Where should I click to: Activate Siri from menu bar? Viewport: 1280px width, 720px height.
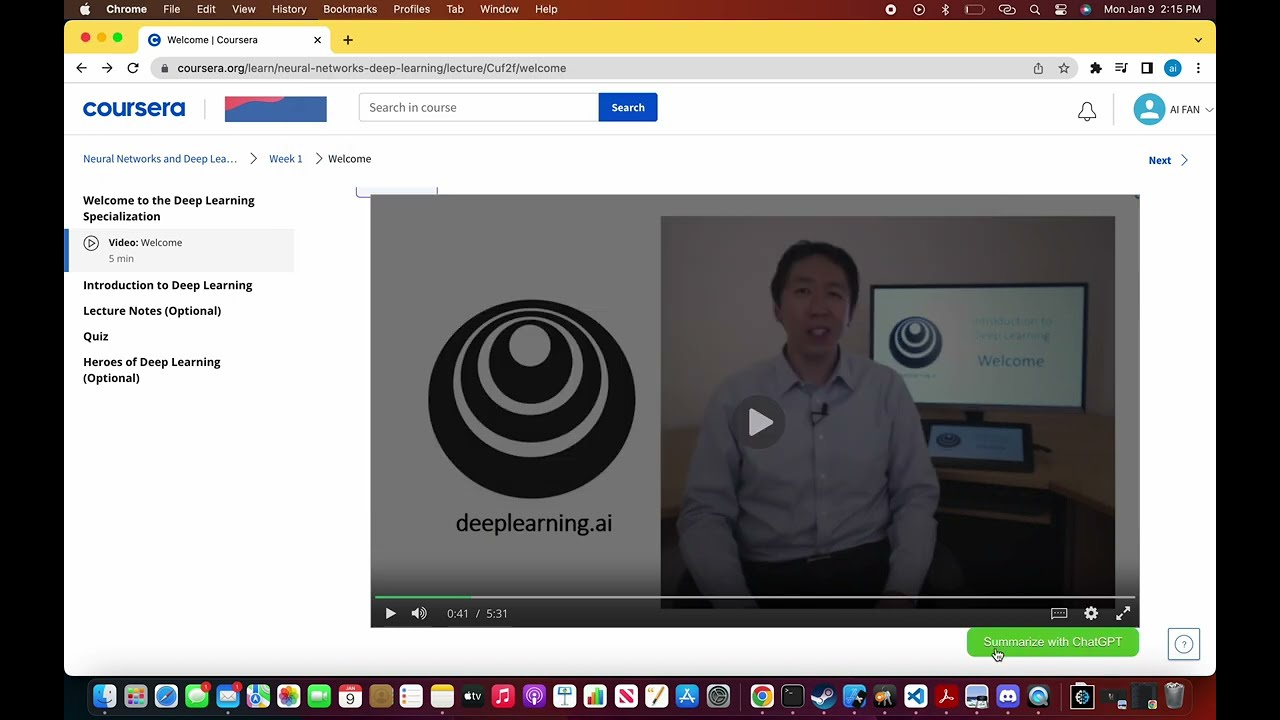1086,9
